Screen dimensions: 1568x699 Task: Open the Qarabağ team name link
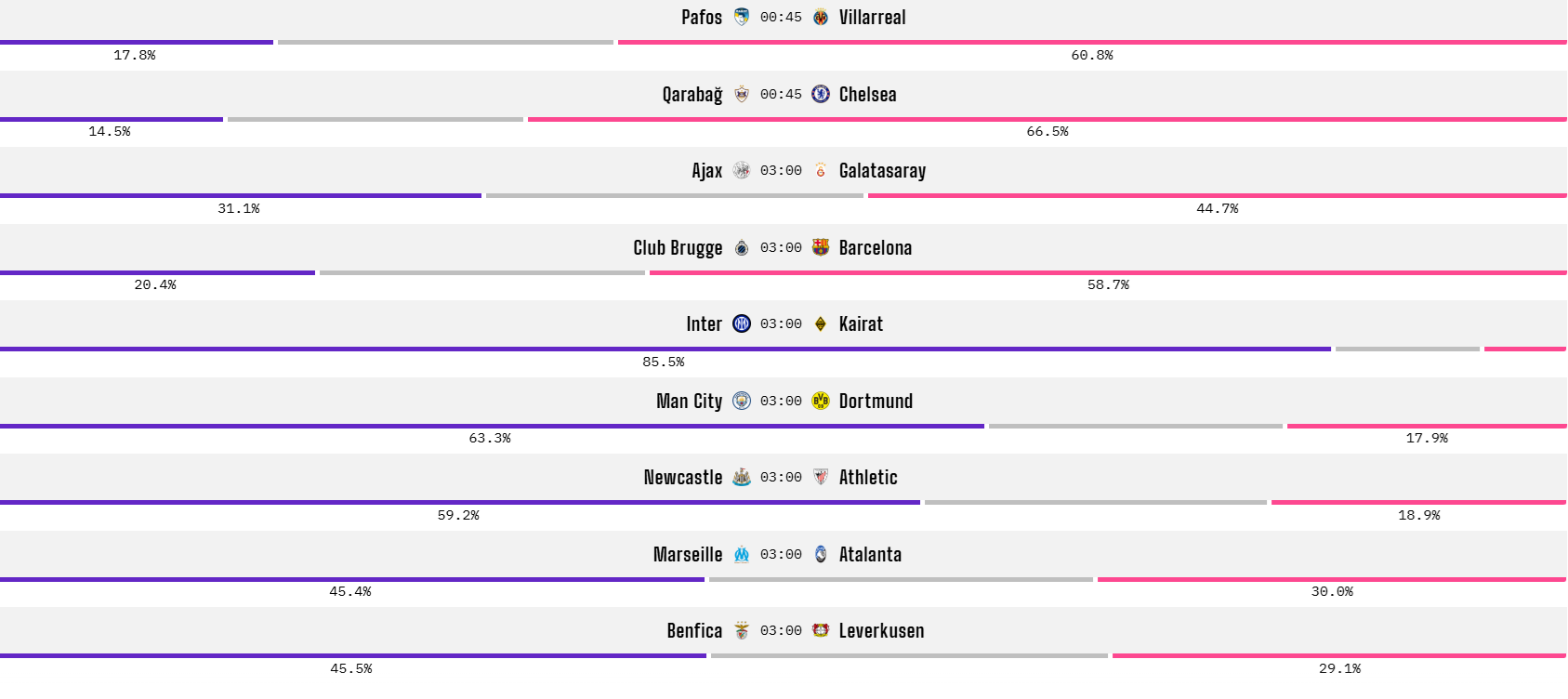pos(692,94)
